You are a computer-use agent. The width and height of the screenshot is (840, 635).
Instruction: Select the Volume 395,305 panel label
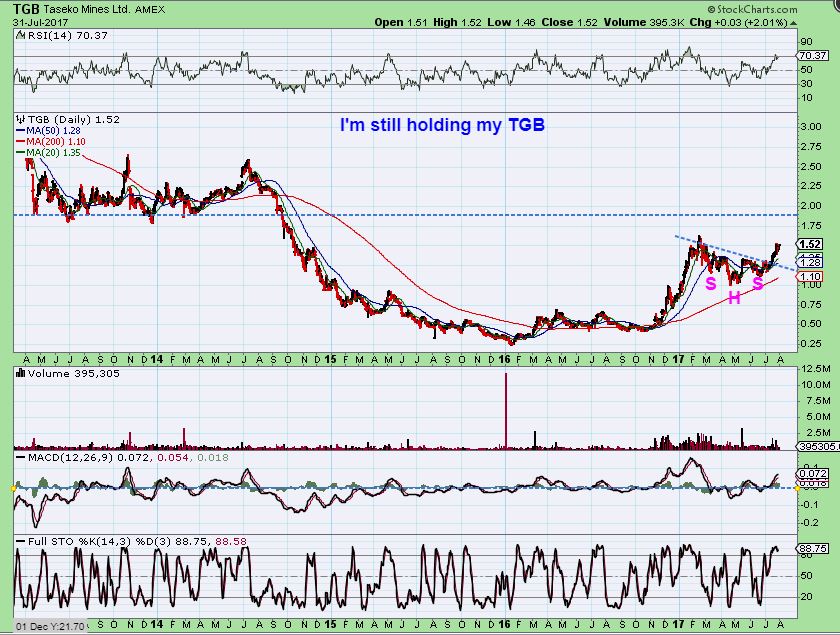tap(73, 373)
